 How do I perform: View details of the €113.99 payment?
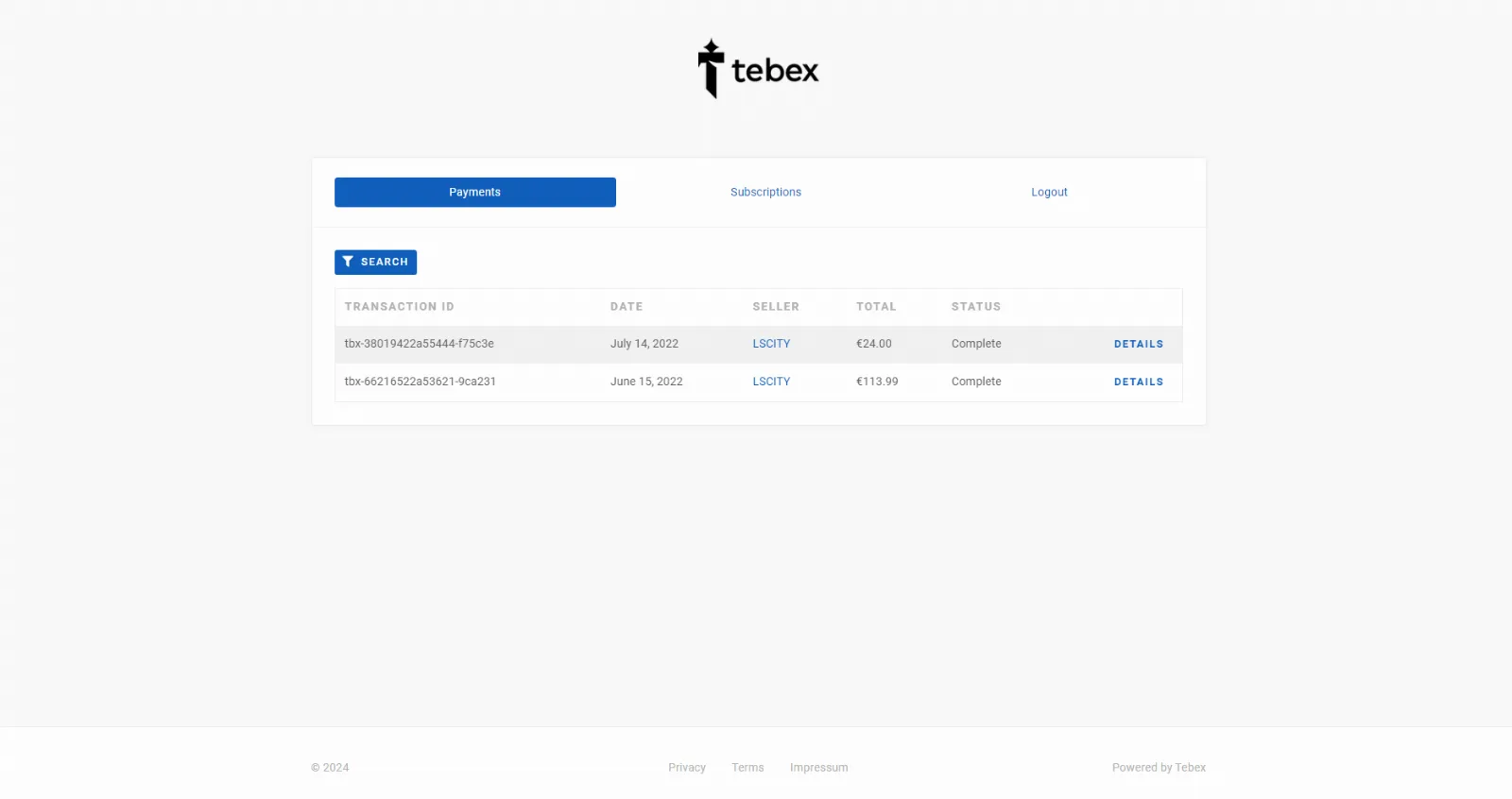[1139, 382]
